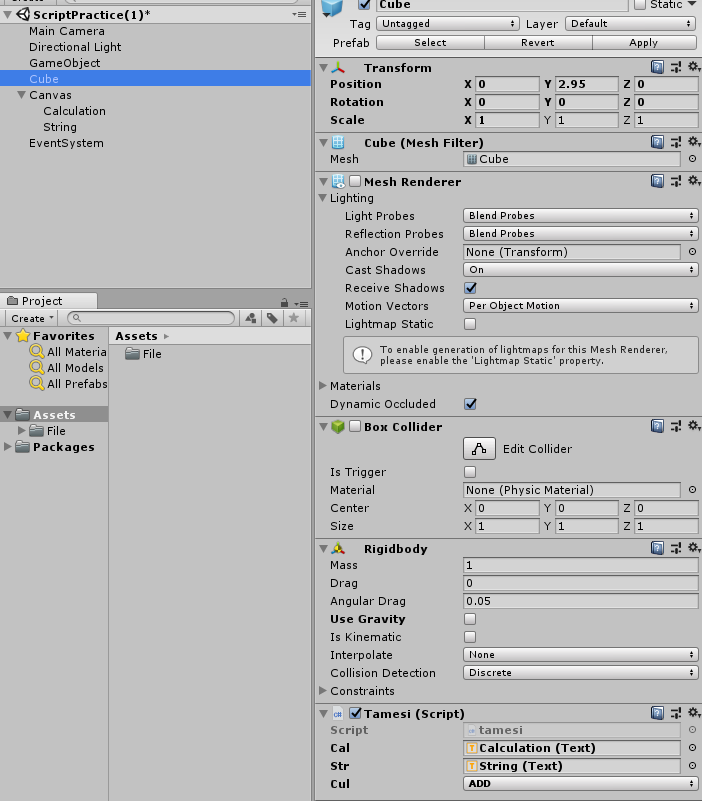
Task: Open Cul dropdown showing ADD
Action: coord(580,784)
